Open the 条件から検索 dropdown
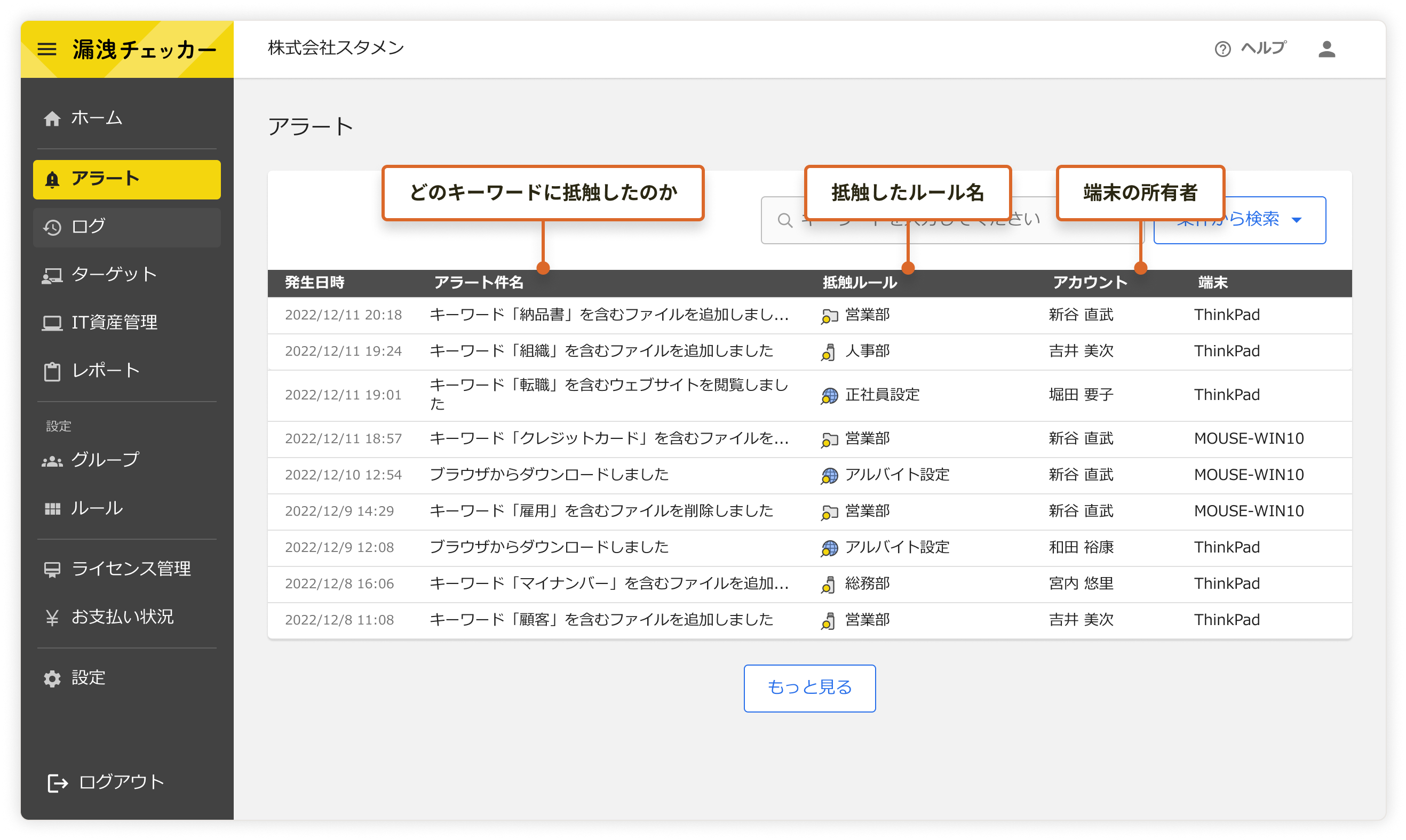The height and width of the screenshot is (840, 1406). pos(1239,220)
